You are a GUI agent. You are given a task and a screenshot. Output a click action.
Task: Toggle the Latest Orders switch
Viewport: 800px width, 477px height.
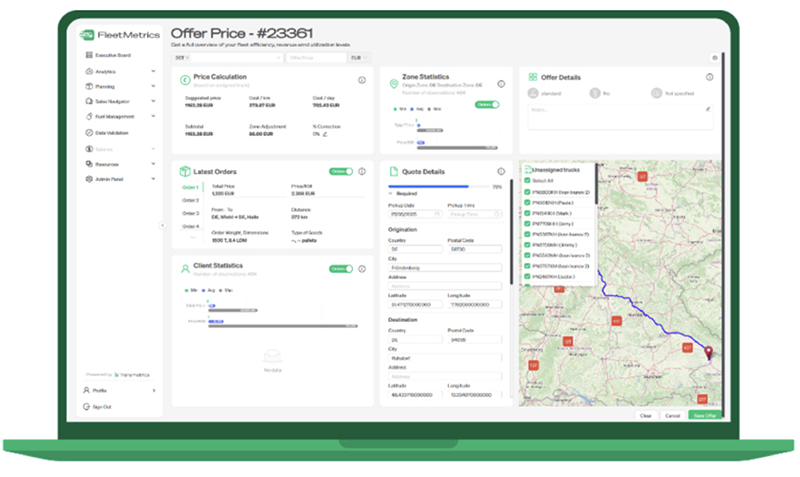pyautogui.click(x=342, y=171)
